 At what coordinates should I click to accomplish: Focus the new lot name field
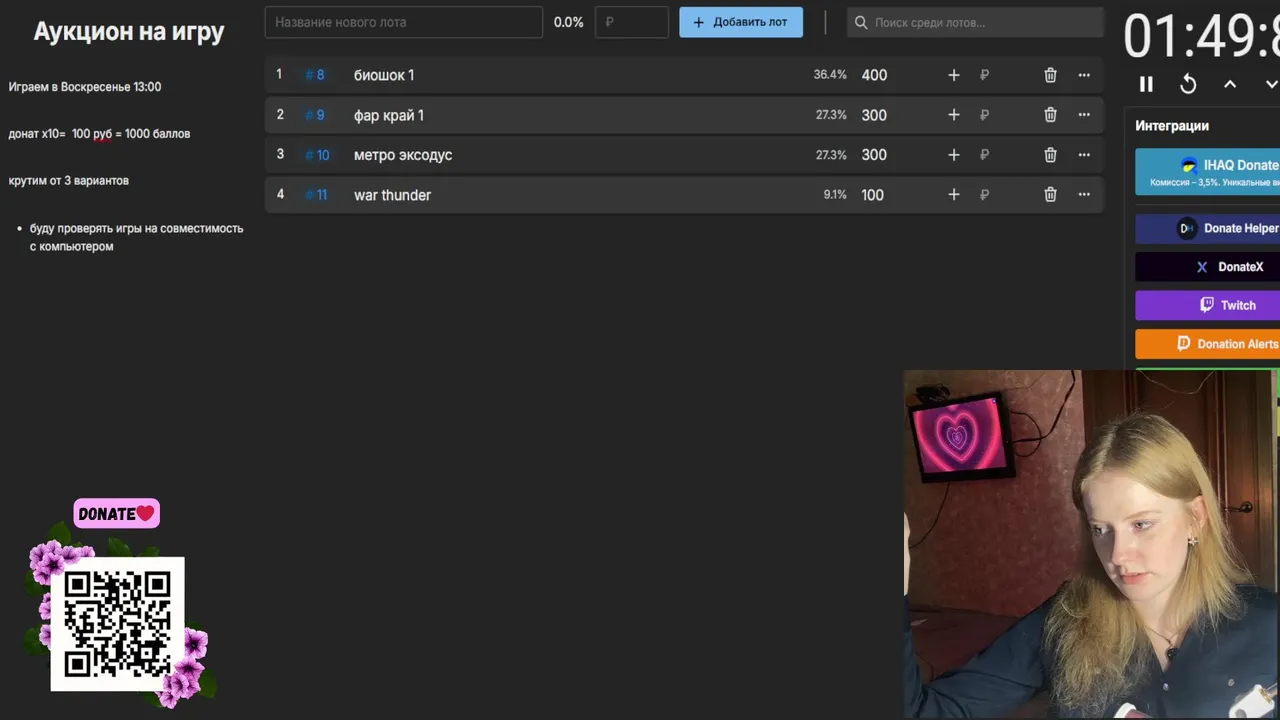tap(404, 22)
